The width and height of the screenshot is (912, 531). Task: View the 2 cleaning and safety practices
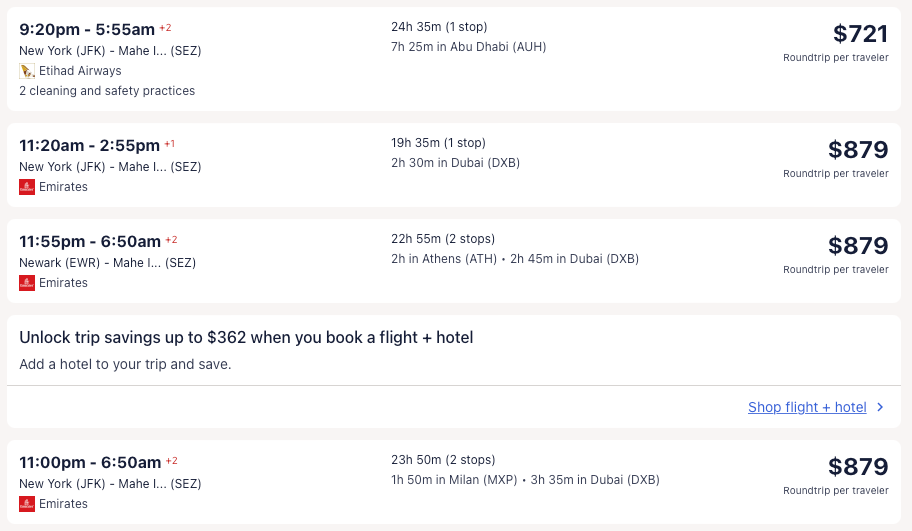point(107,91)
